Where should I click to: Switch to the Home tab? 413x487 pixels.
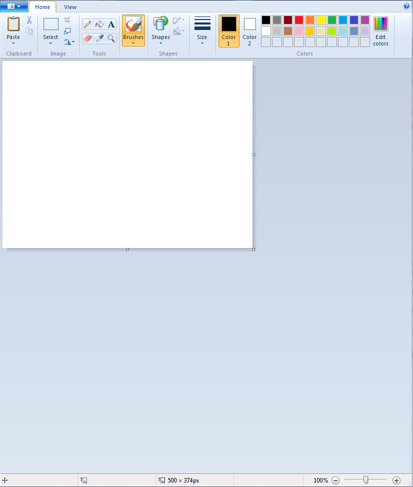pyautogui.click(x=42, y=7)
